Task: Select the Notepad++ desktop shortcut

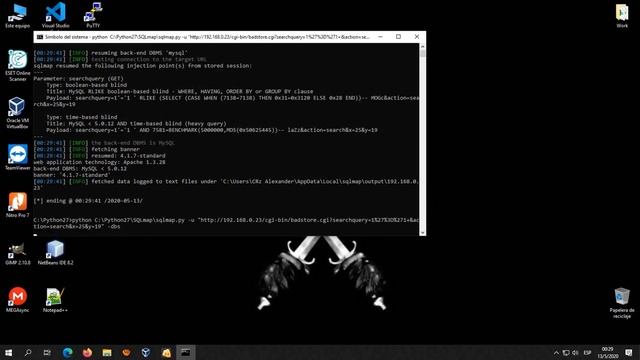Action: pyautogui.click(x=55, y=300)
